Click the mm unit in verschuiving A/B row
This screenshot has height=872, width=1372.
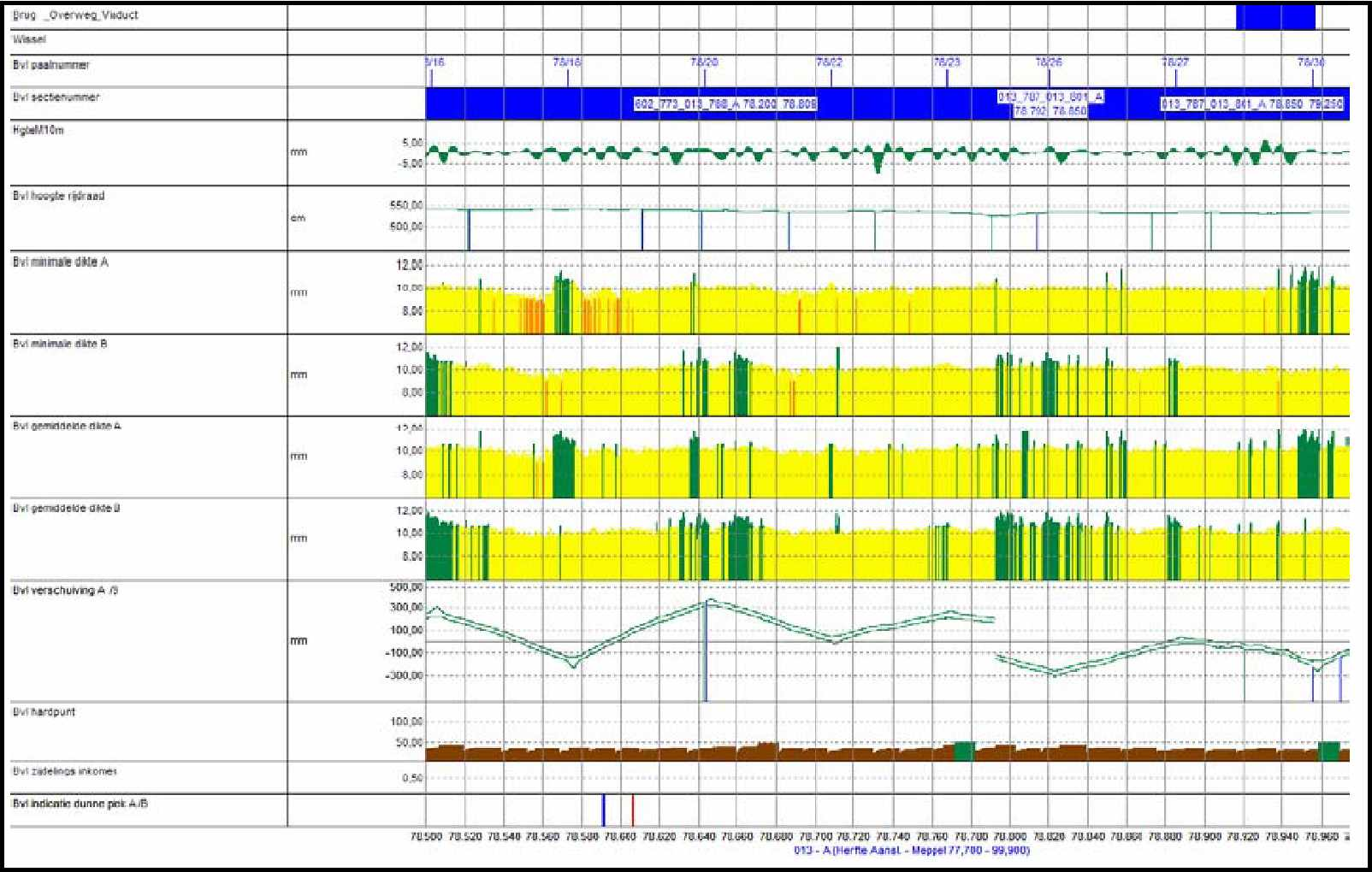click(x=299, y=641)
